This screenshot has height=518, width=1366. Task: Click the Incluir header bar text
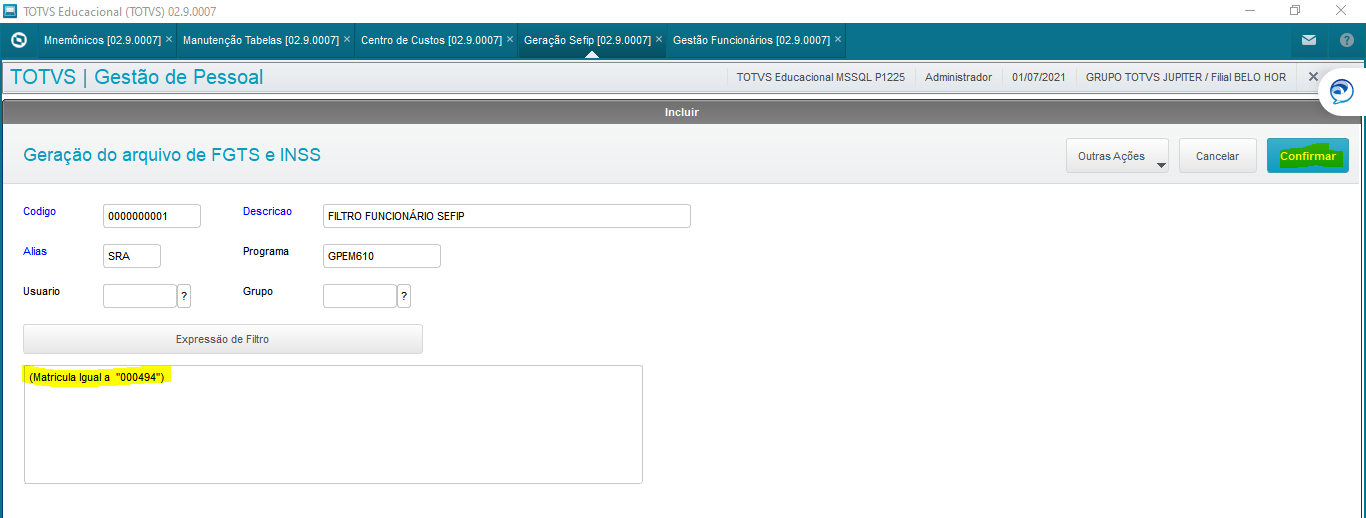click(682, 112)
